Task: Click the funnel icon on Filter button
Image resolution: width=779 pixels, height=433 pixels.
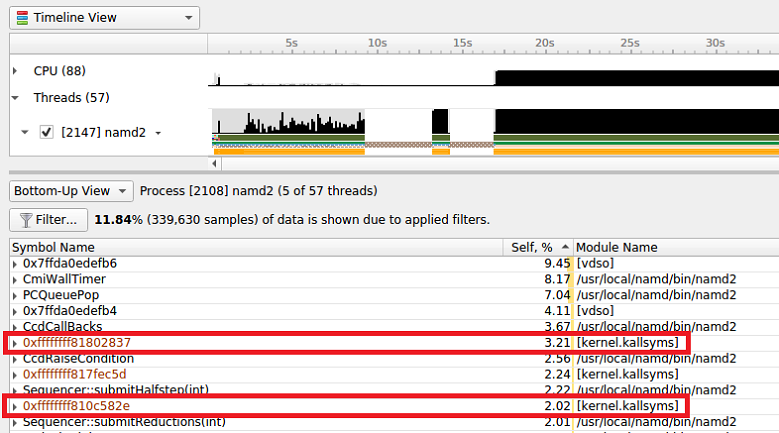Action: [x=24, y=219]
